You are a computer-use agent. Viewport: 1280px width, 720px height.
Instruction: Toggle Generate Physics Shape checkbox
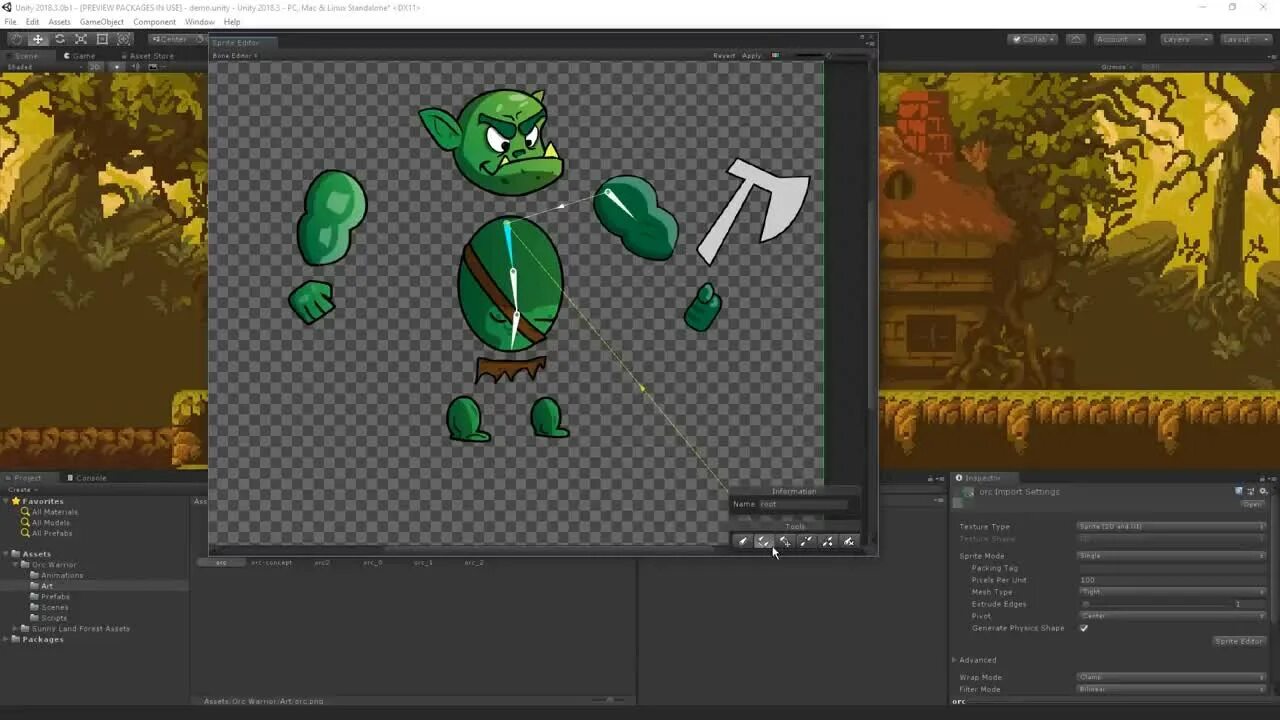pos(1084,628)
